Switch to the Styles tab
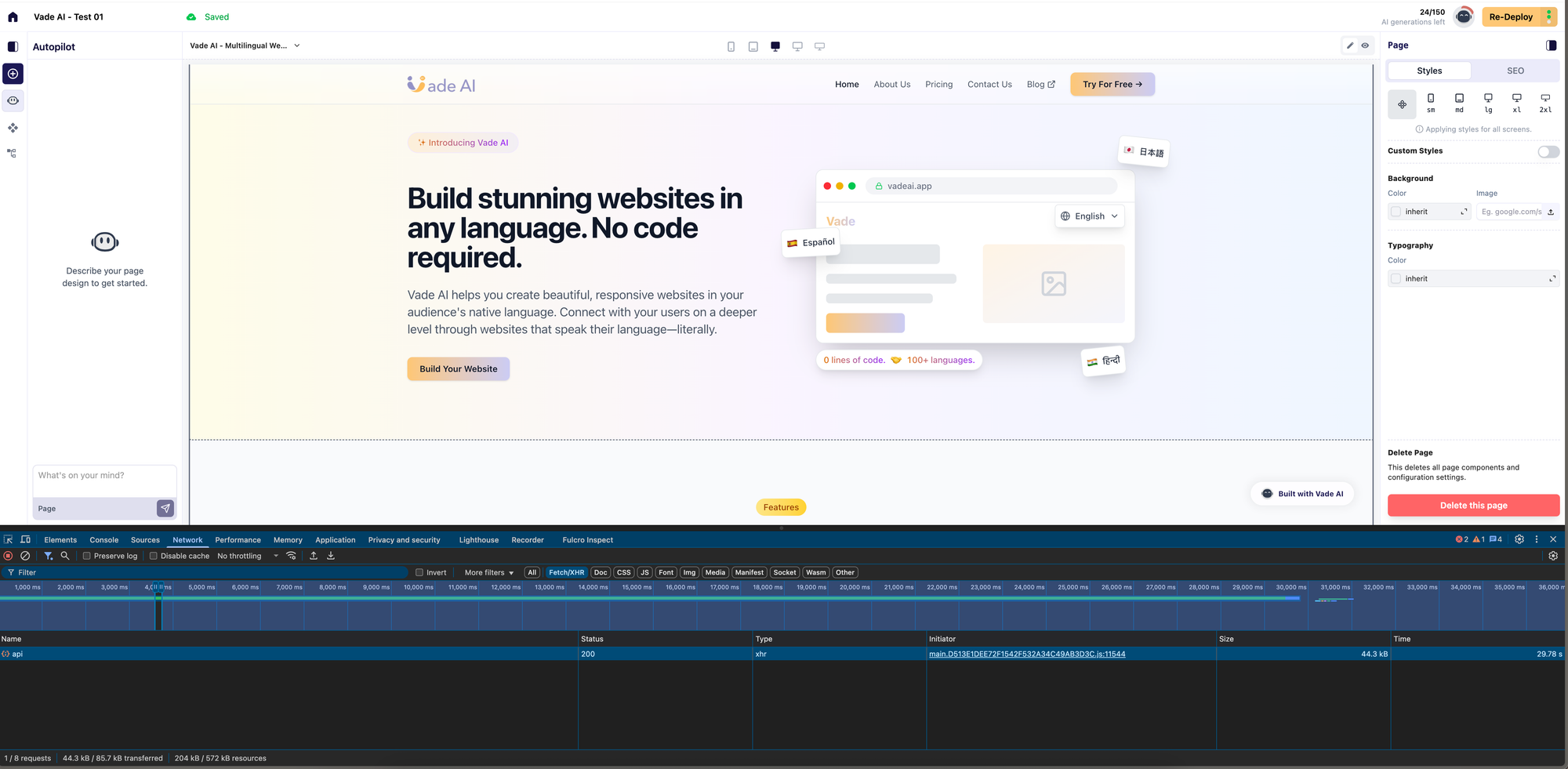The image size is (1568, 769). pos(1429,71)
